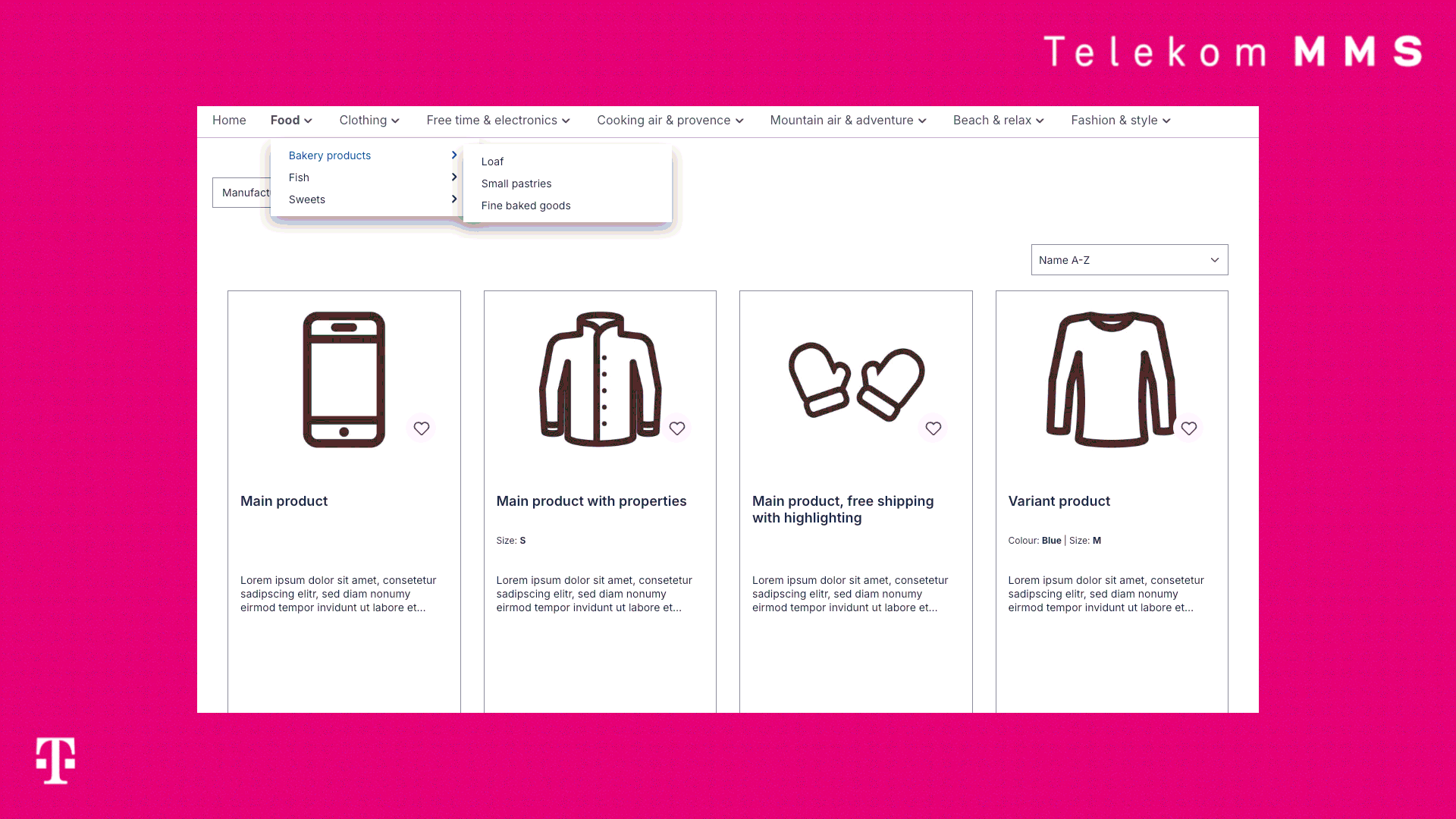Click the mittens/gloves product image icon
This screenshot has height=819, width=1456.
pyautogui.click(x=856, y=379)
